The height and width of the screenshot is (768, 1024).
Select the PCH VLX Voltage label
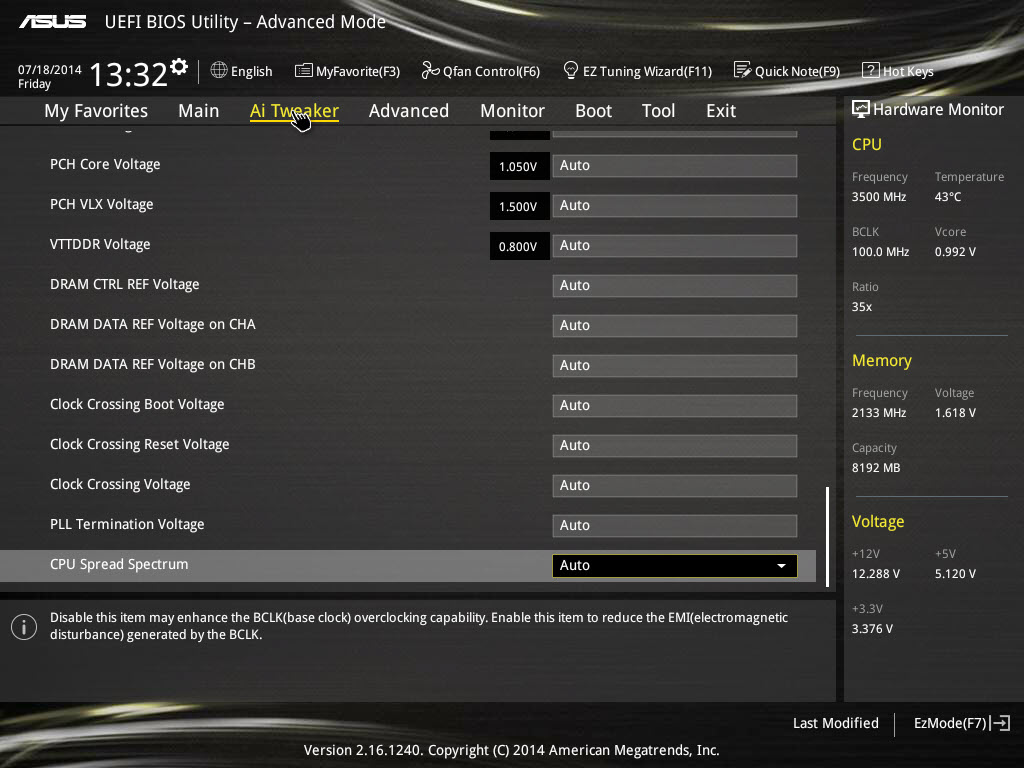pyautogui.click(x=102, y=204)
